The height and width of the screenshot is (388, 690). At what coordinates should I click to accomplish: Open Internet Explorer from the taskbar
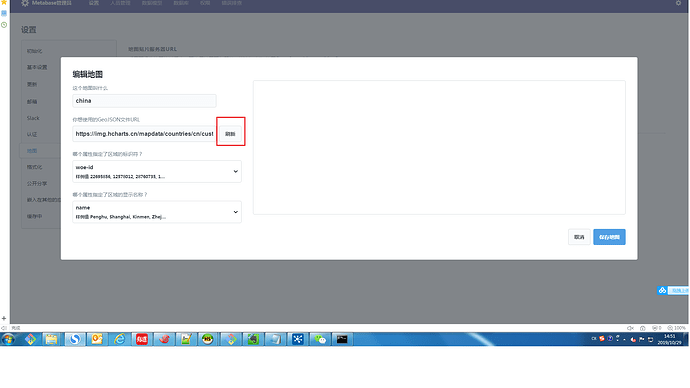pyautogui.click(x=119, y=339)
